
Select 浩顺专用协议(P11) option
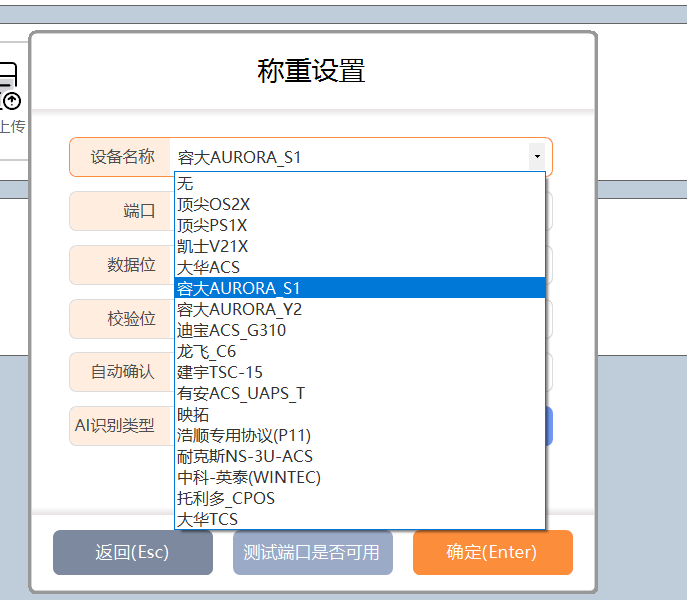(360, 435)
